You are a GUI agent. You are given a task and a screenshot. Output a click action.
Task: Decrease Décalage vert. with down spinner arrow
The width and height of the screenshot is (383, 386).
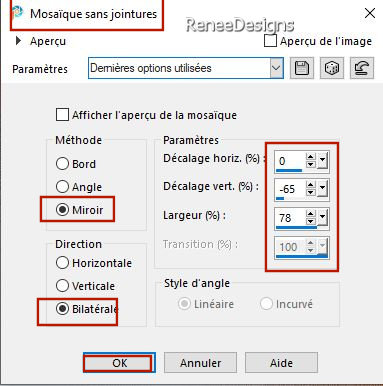click(310, 193)
